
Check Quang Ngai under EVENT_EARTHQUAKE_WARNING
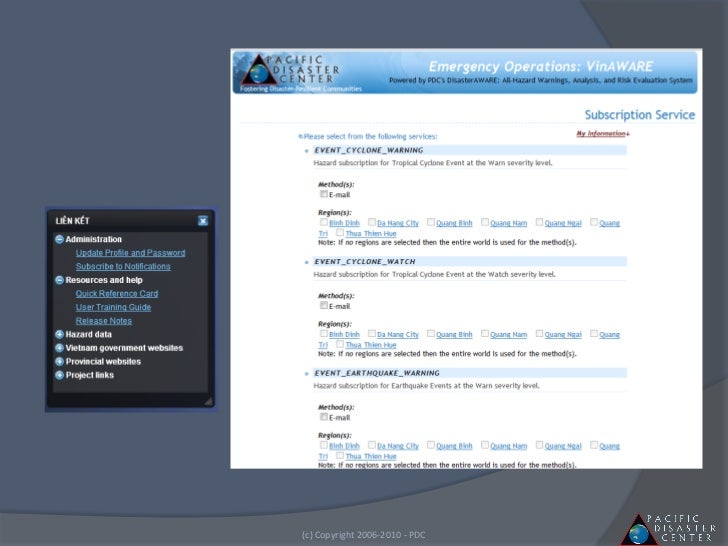pyautogui.click(x=539, y=445)
